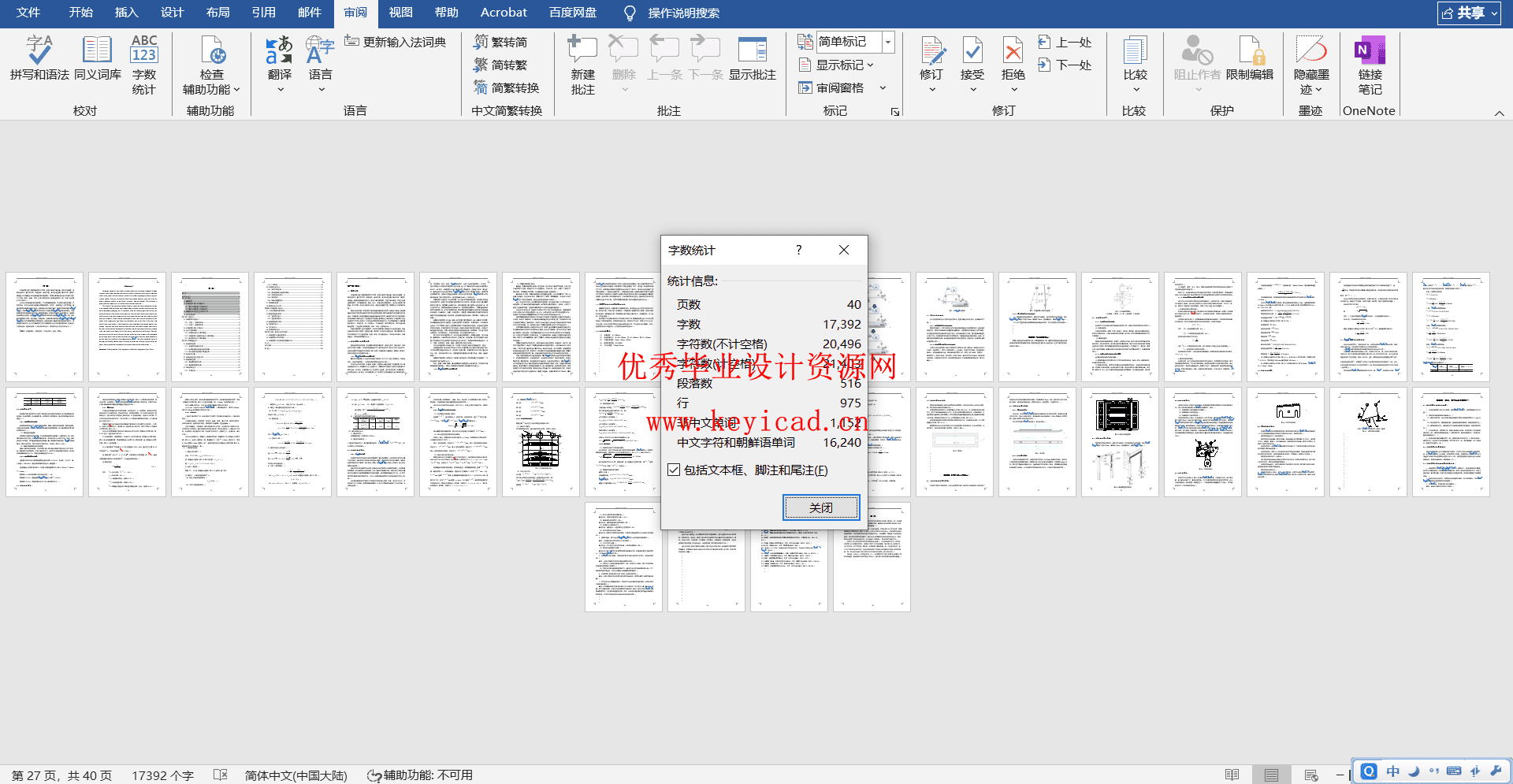This screenshot has height=784, width=1513.
Task: Toggle Show Comments (显示批注)
Action: [x=753, y=58]
